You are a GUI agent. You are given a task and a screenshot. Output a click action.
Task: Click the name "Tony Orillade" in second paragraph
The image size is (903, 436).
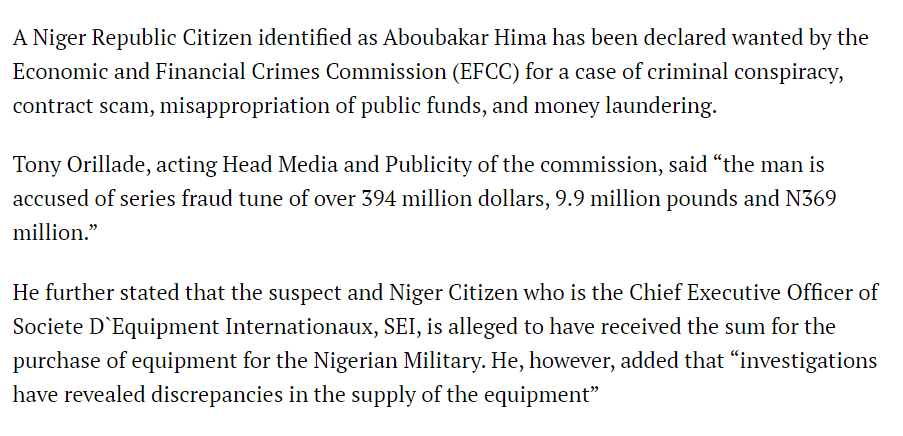point(81,165)
